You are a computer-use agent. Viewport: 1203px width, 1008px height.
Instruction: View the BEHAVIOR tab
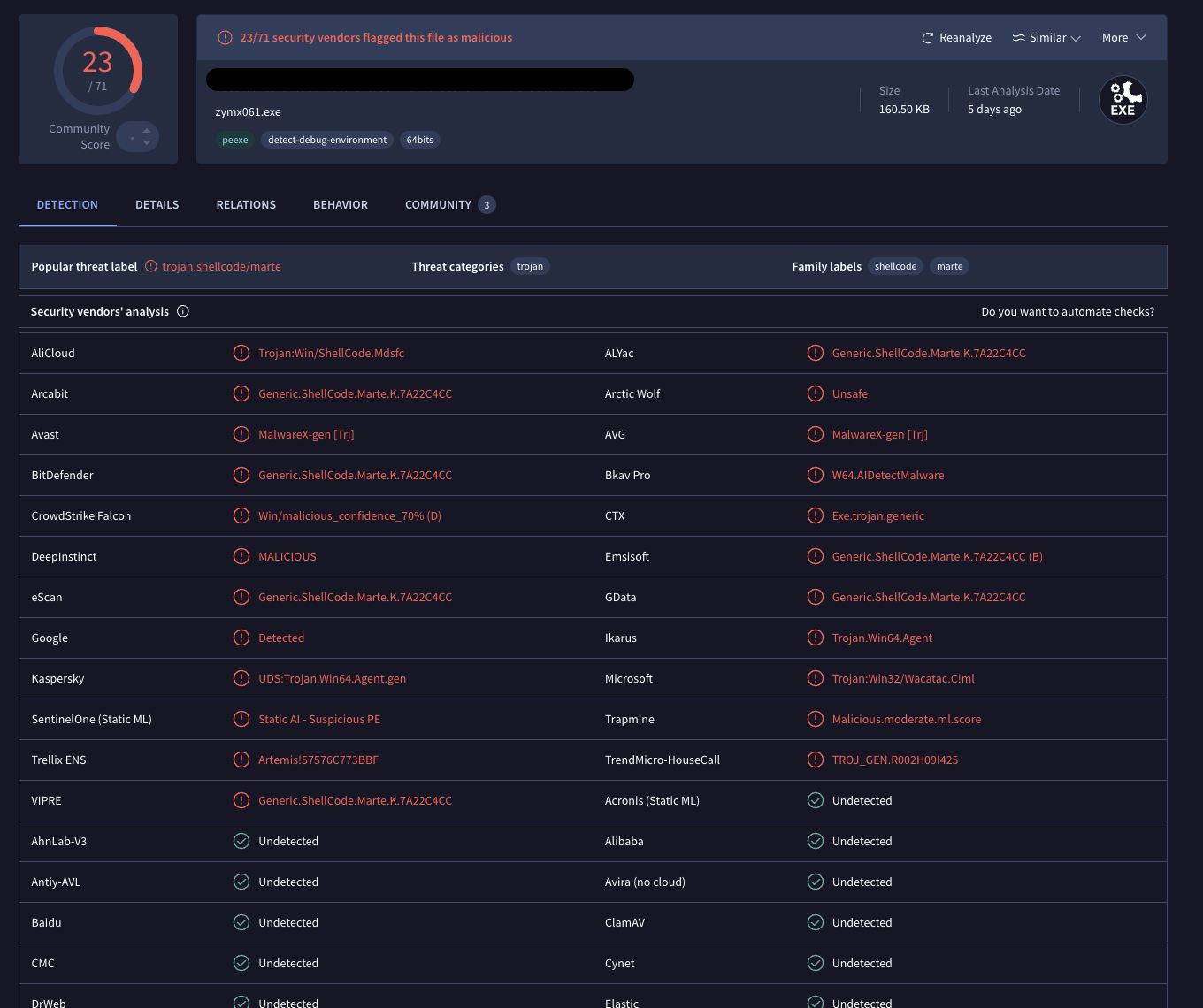pos(341,204)
